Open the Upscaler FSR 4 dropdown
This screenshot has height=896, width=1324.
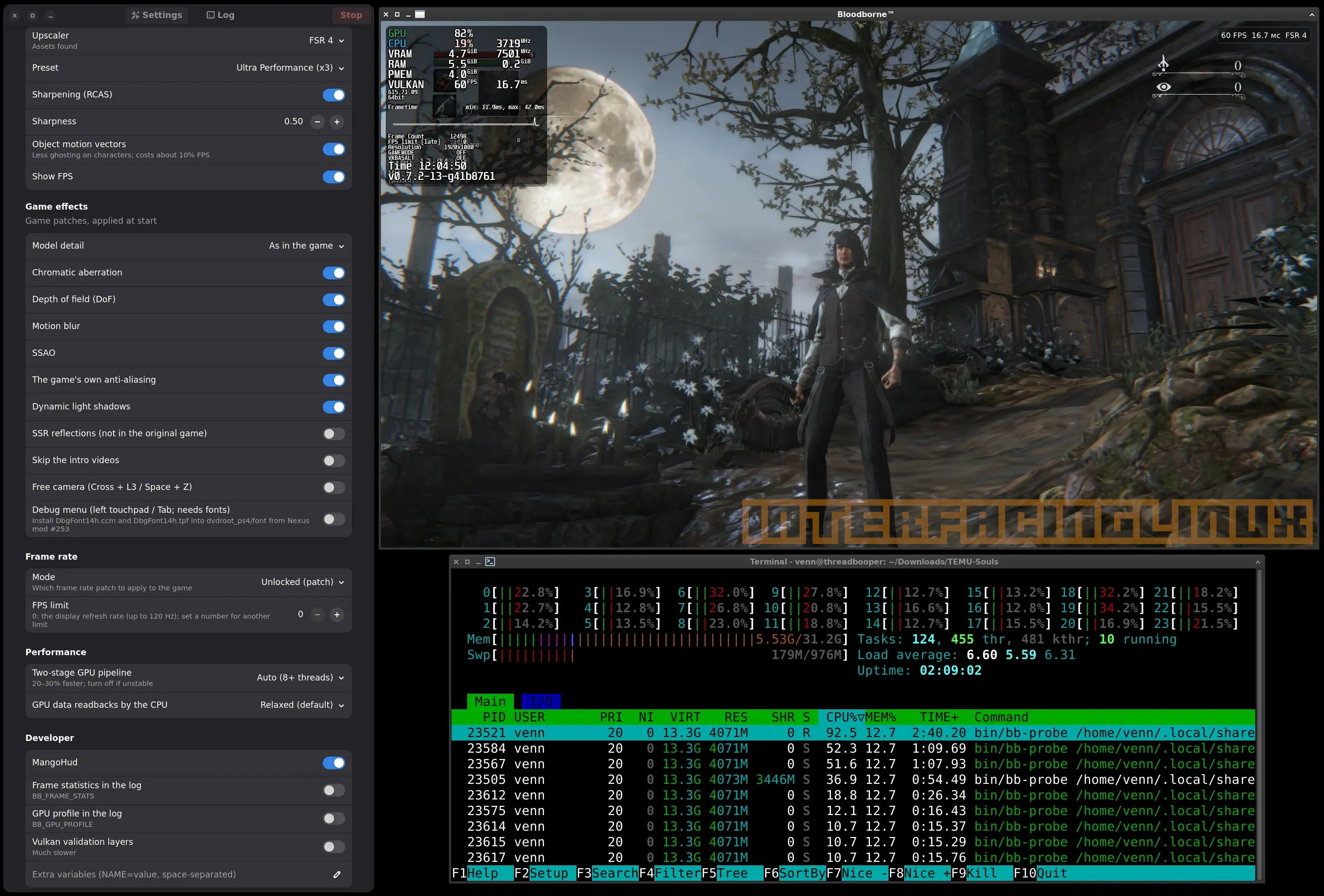pos(326,40)
